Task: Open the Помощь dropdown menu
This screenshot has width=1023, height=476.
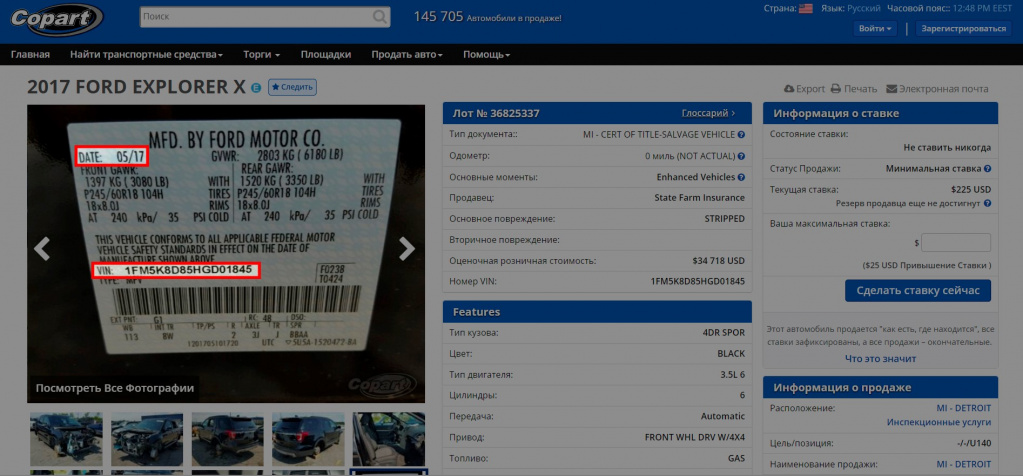Action: (x=487, y=55)
